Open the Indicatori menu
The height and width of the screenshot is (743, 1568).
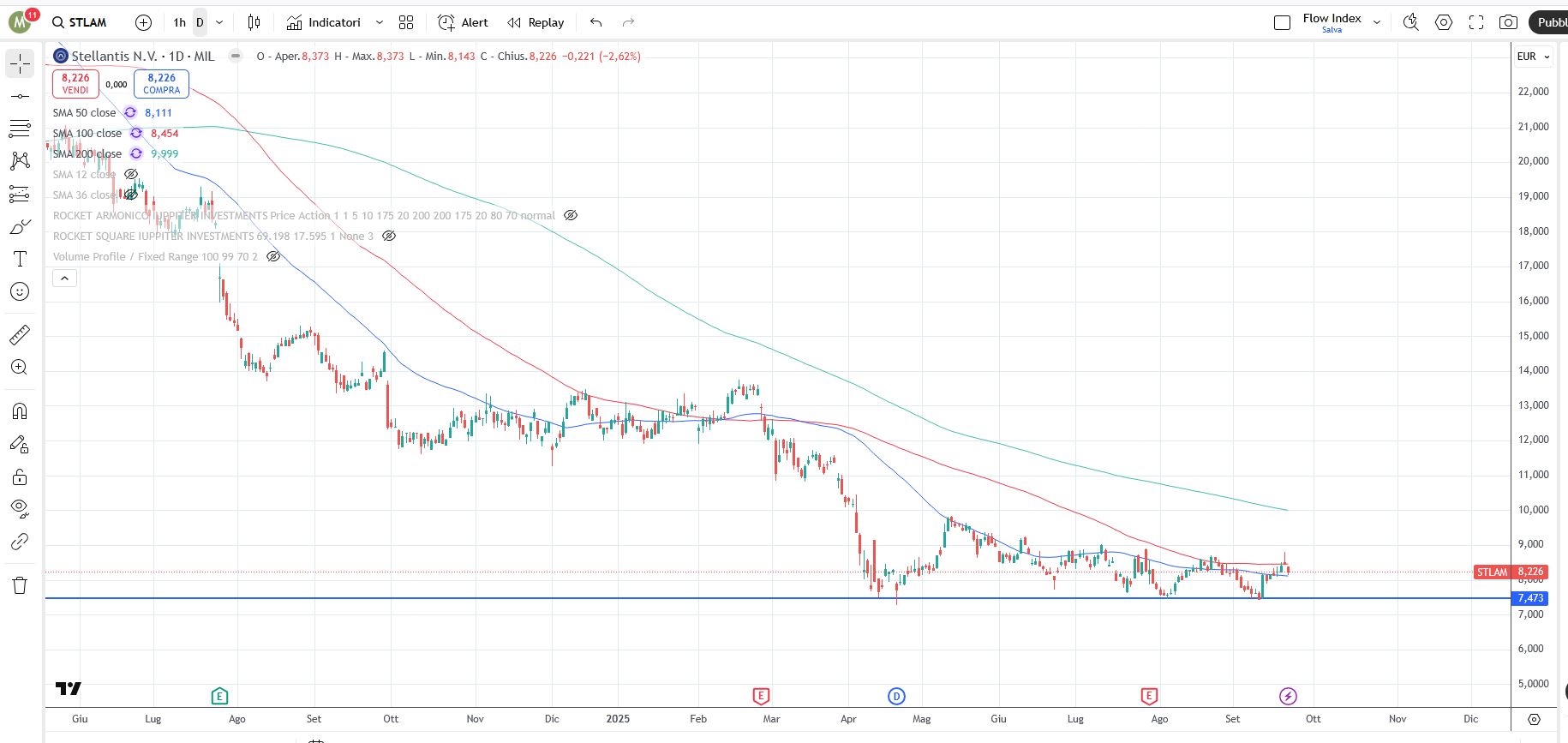(x=324, y=22)
